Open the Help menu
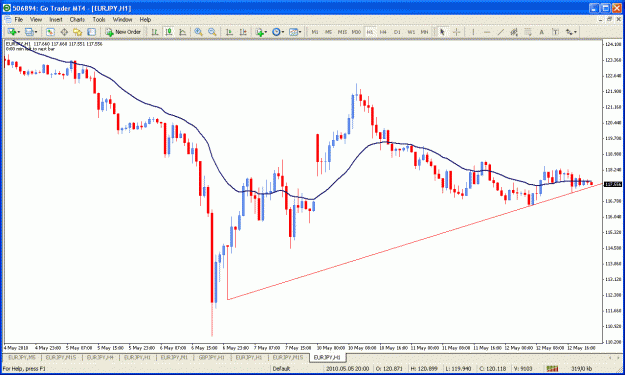Screen dimensions: 625x375 point(145,19)
